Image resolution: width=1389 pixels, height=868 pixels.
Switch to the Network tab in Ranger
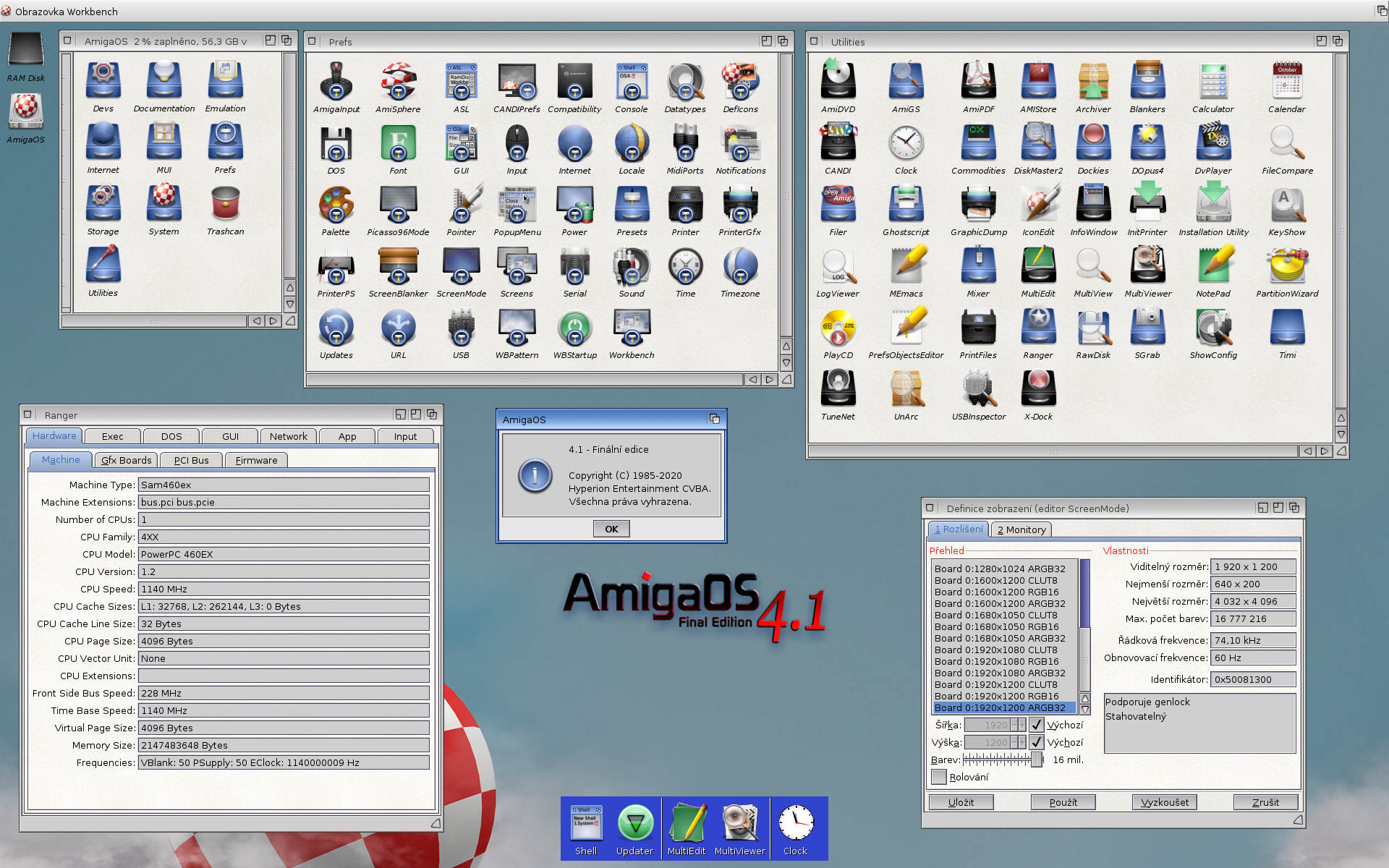(x=288, y=436)
